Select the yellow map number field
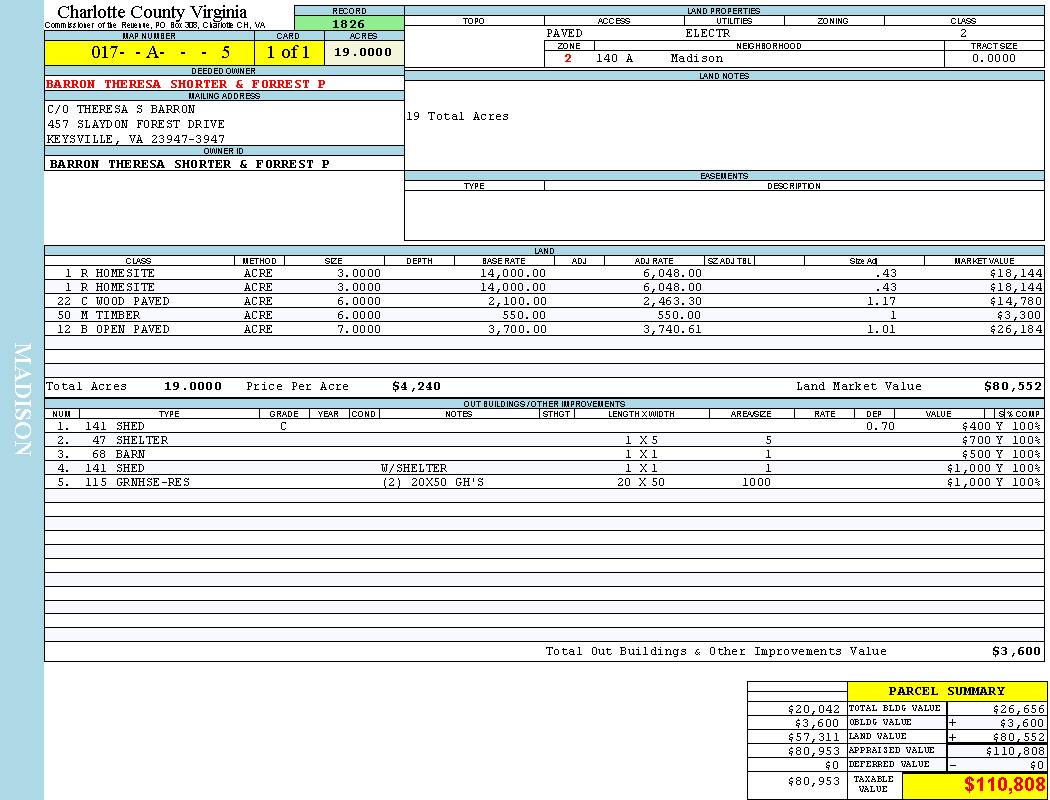This screenshot has width=1050, height=800. pos(149,53)
